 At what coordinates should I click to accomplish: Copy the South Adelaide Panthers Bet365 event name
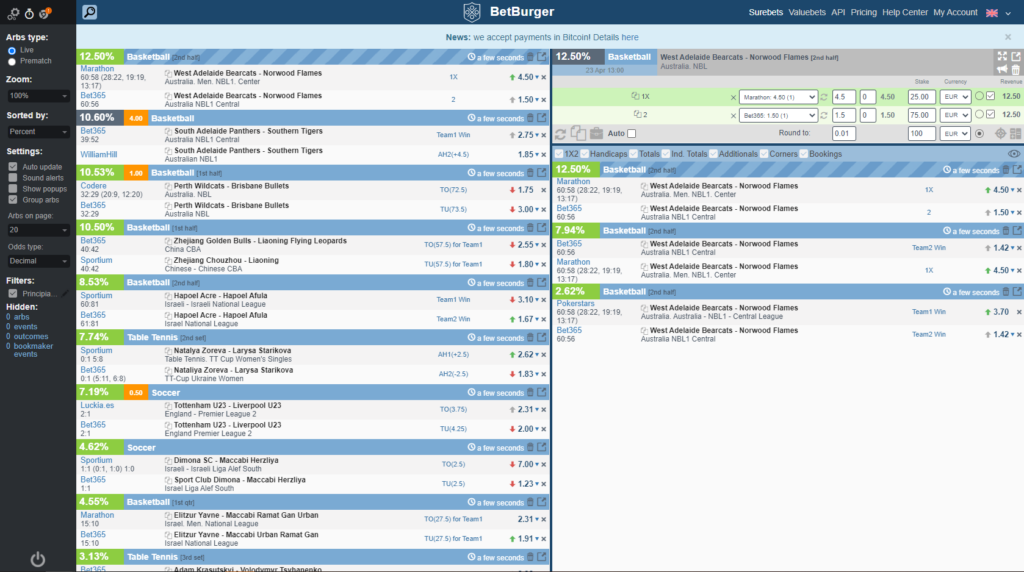pos(168,131)
